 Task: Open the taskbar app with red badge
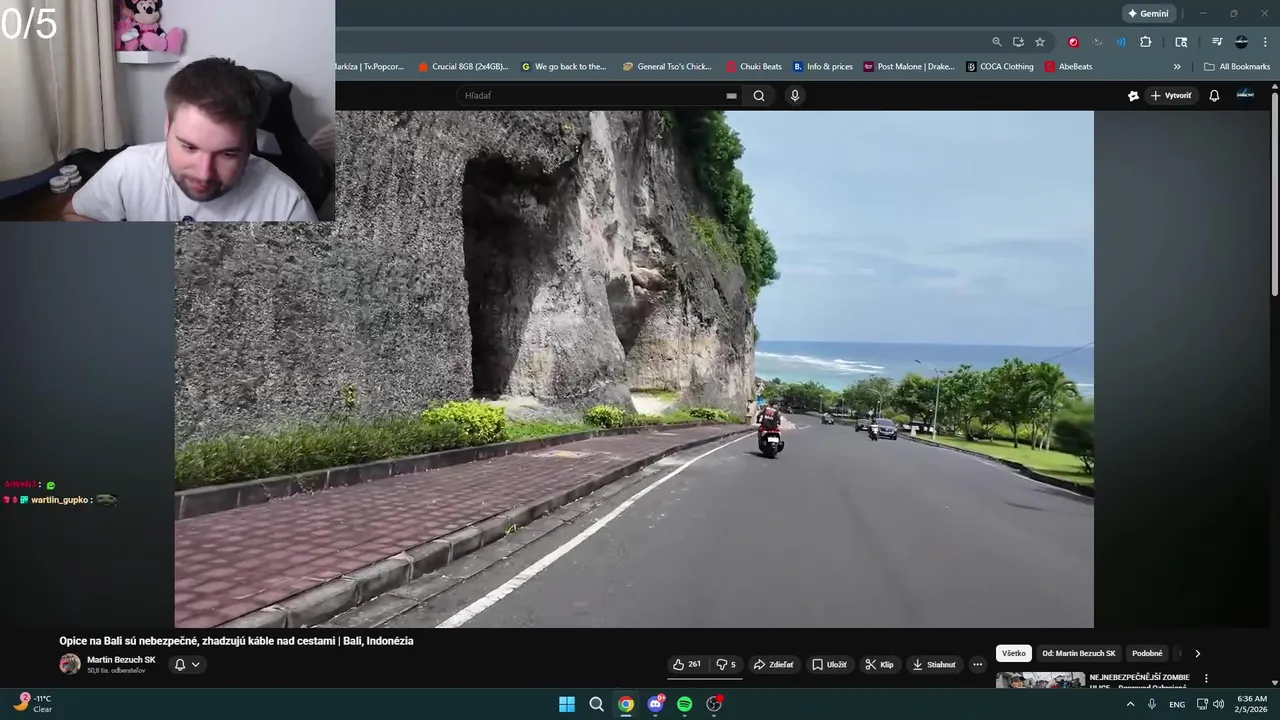(x=714, y=704)
